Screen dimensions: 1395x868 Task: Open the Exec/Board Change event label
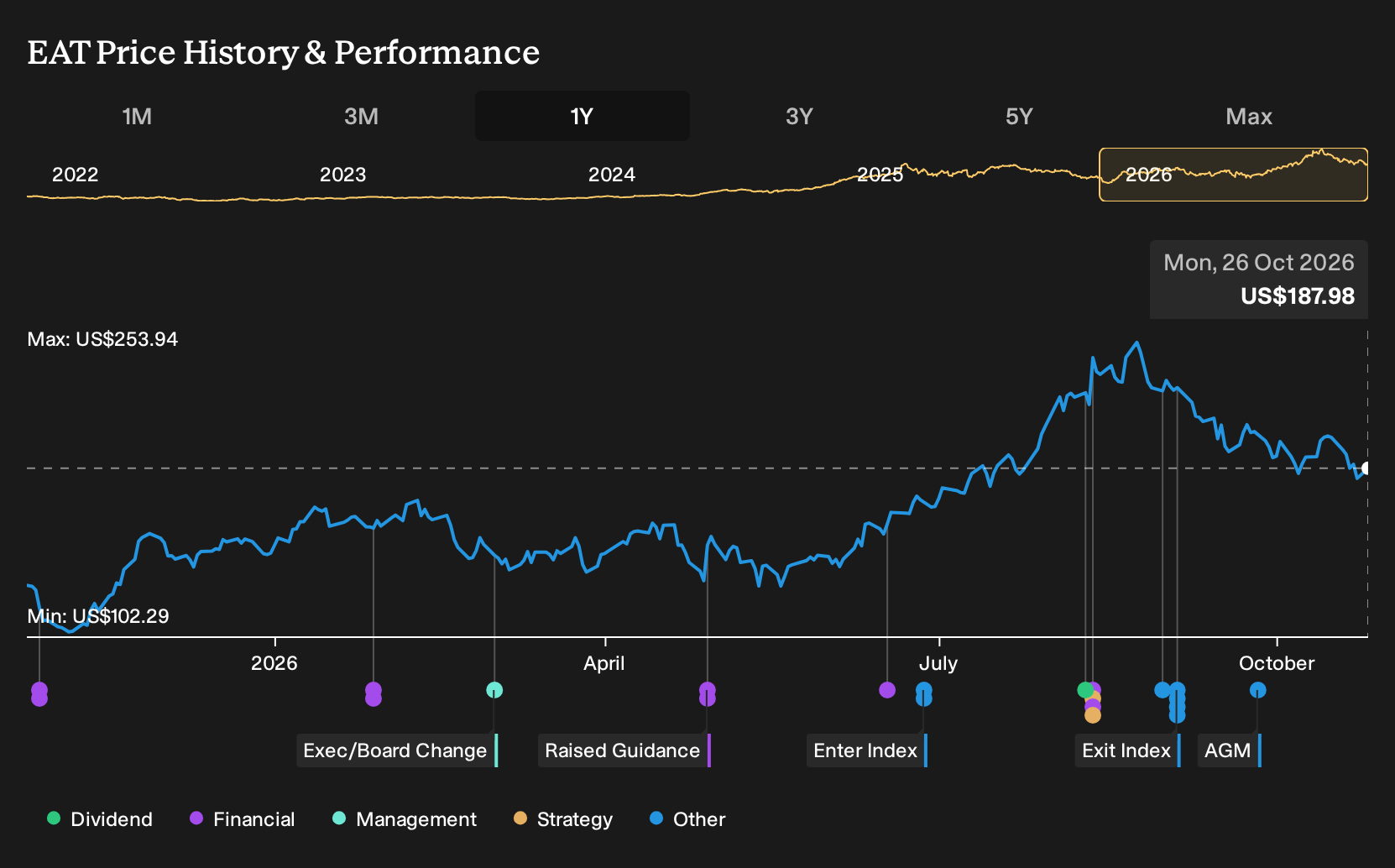397,750
